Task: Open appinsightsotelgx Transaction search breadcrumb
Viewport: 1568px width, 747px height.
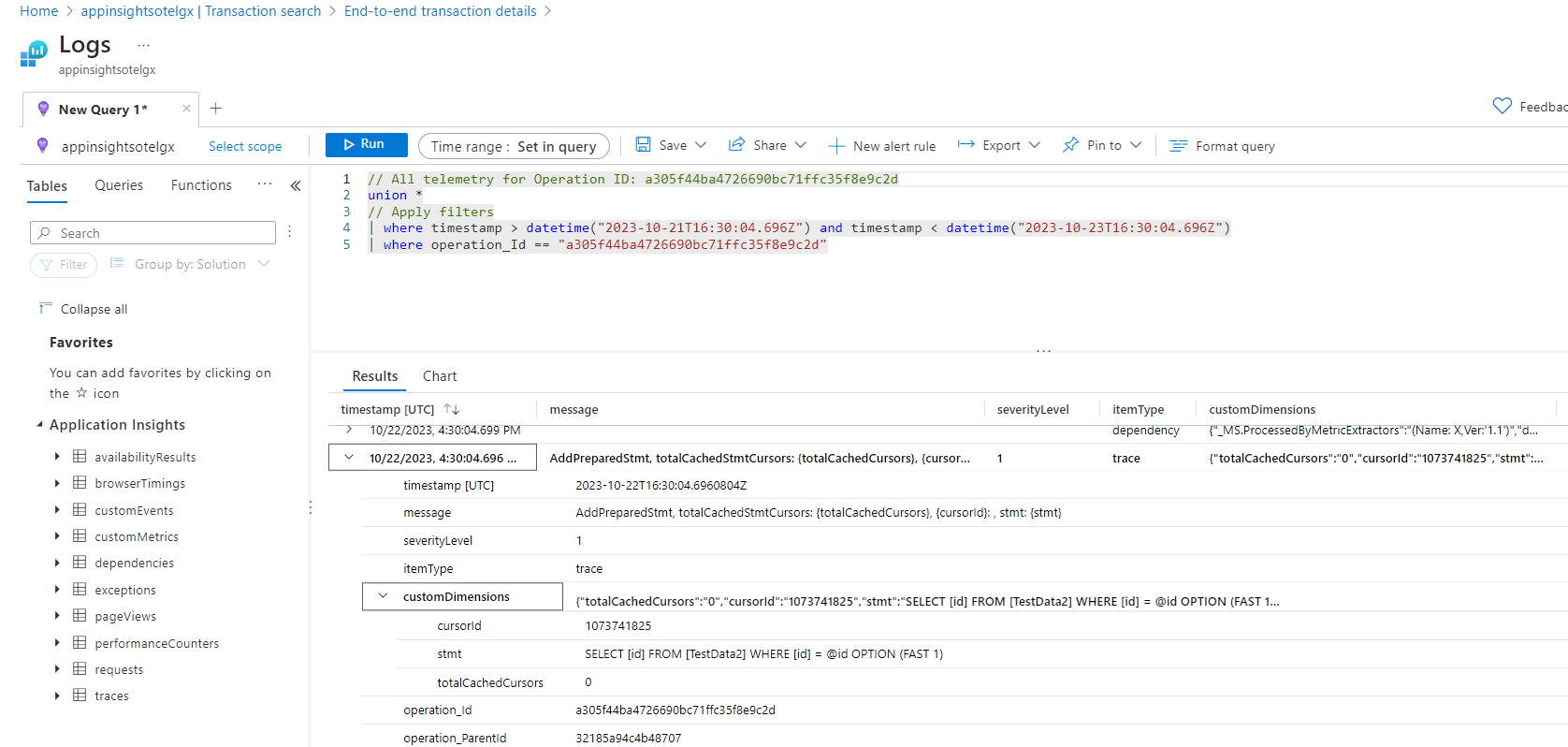Action: pos(201,11)
